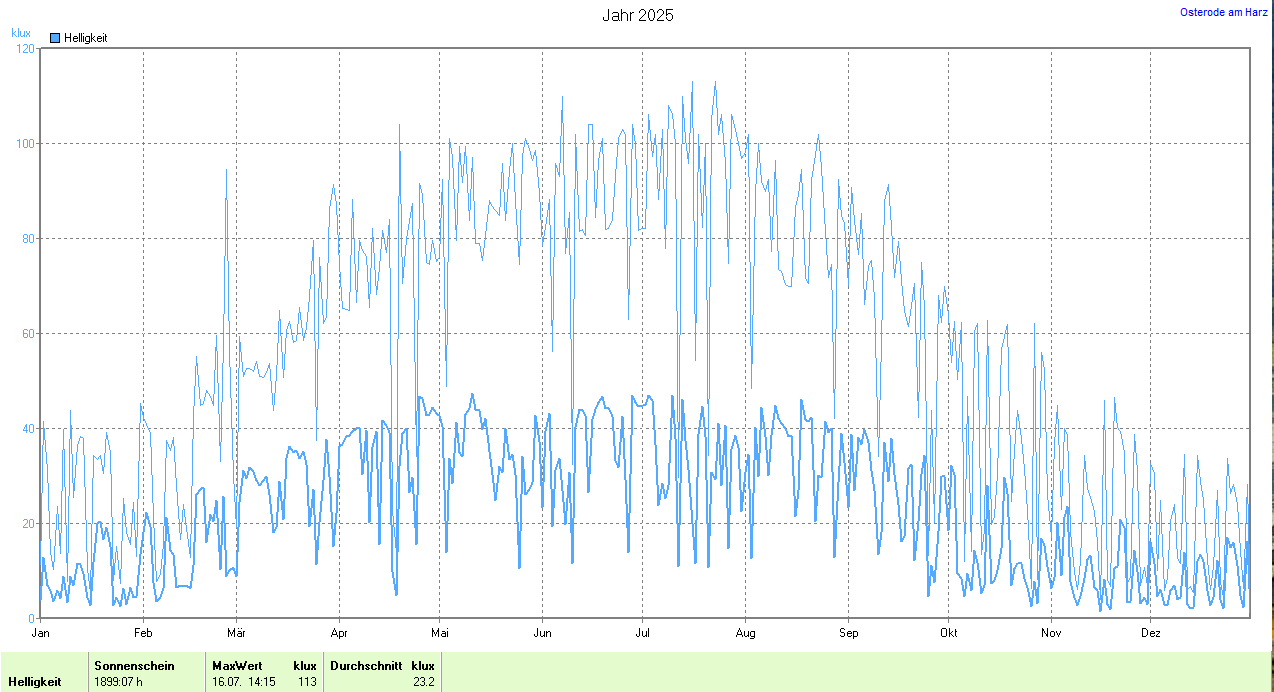This screenshot has height=692, width=1274.
Task: Pick the Dez month marker on the x-axis
Action: tap(1151, 633)
